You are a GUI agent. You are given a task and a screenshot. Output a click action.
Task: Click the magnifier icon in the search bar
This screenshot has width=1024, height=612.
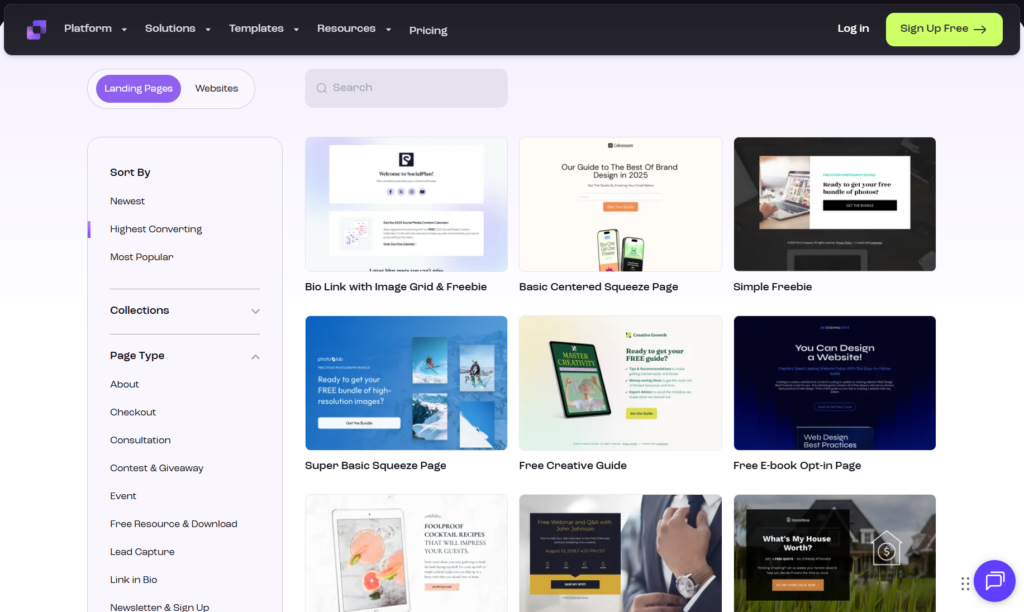324,88
